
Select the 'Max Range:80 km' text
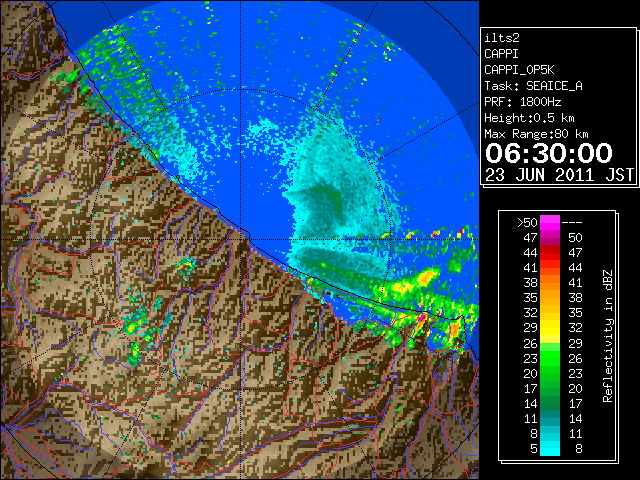coord(536,134)
